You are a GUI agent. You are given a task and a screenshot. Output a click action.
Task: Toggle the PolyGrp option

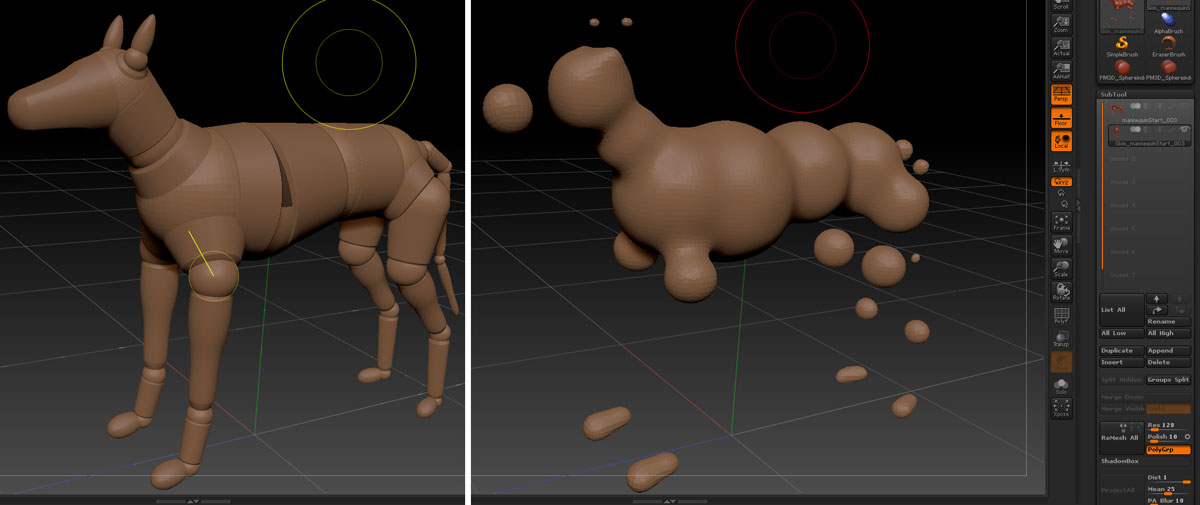tap(1168, 450)
